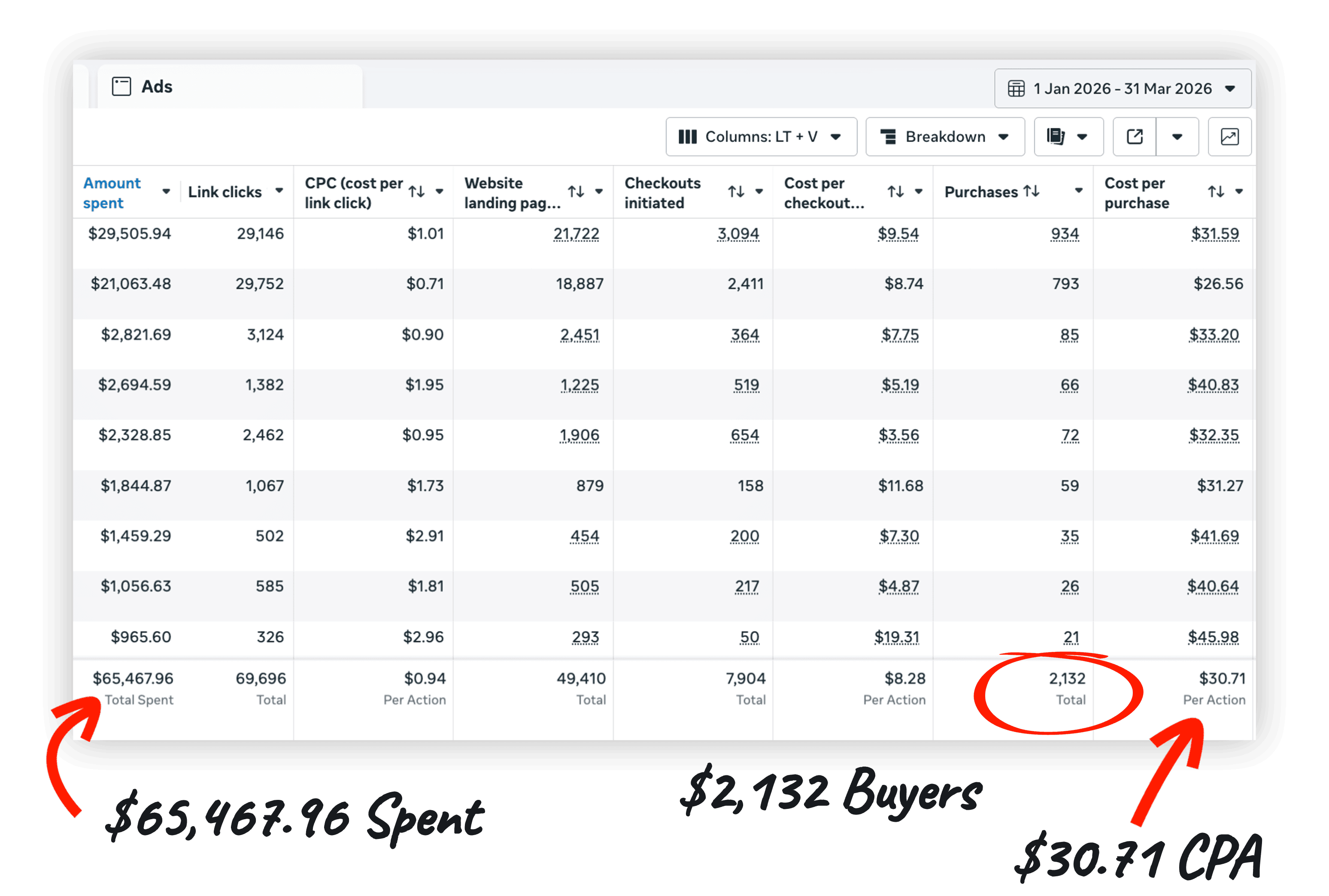1329x896 pixels.
Task: Expand the Breakdown dropdown
Action: pos(944,136)
